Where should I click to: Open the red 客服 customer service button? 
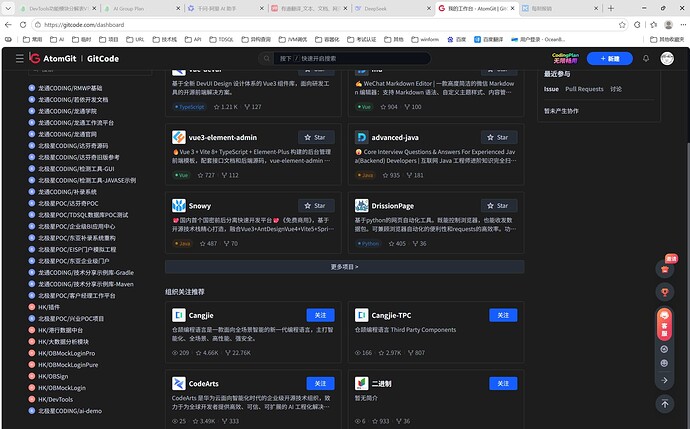click(x=664, y=324)
